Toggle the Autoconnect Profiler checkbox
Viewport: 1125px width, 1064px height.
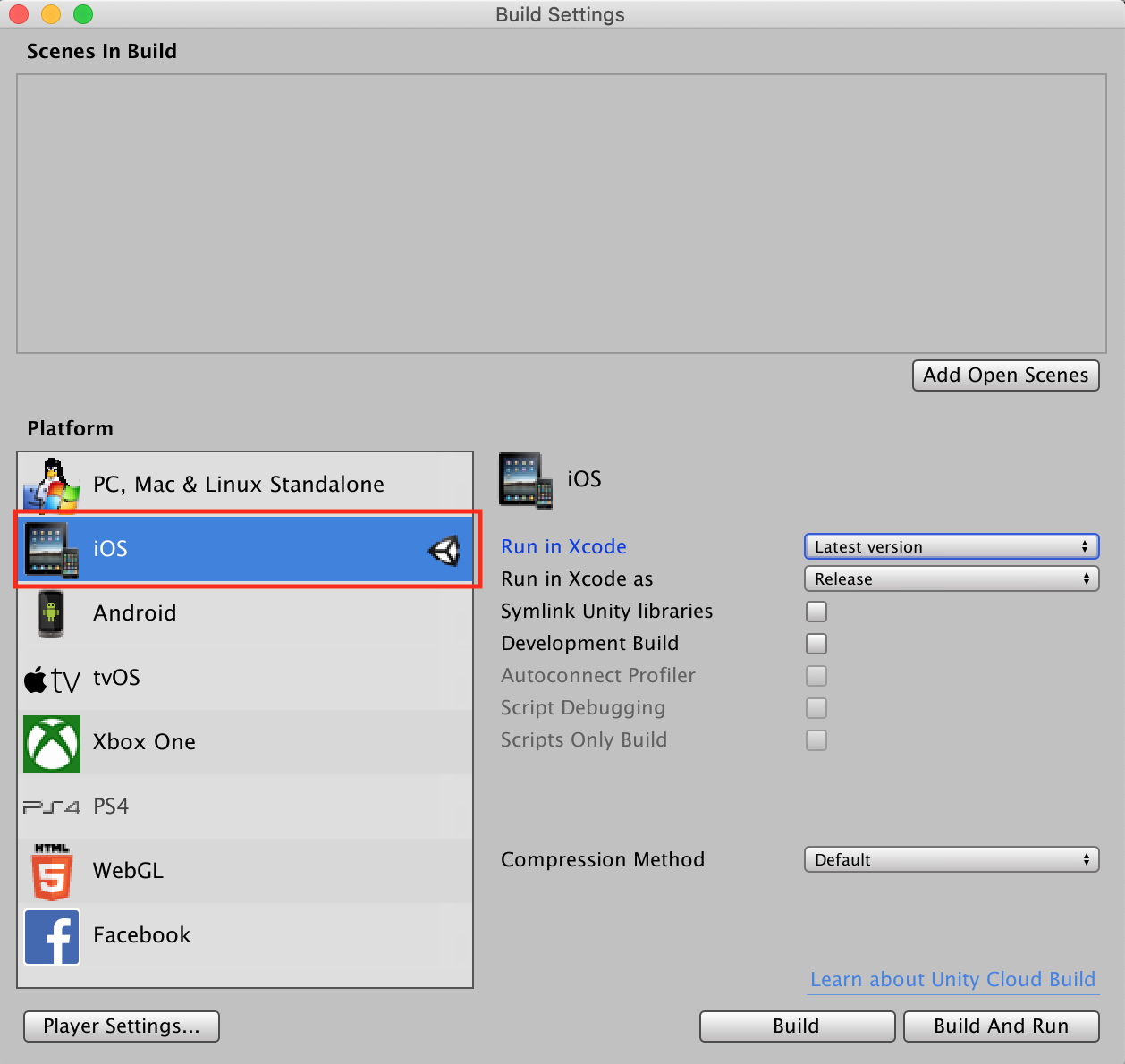816,676
